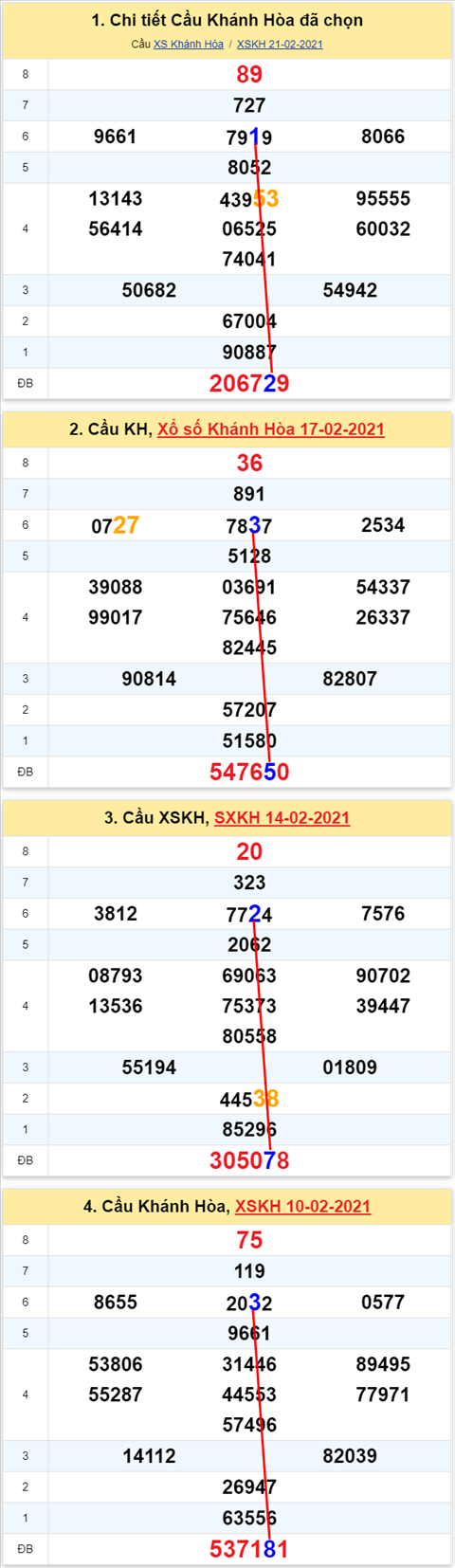455x1568 pixels.
Task: Click number 0727 with orange digits
Action: pos(116,525)
